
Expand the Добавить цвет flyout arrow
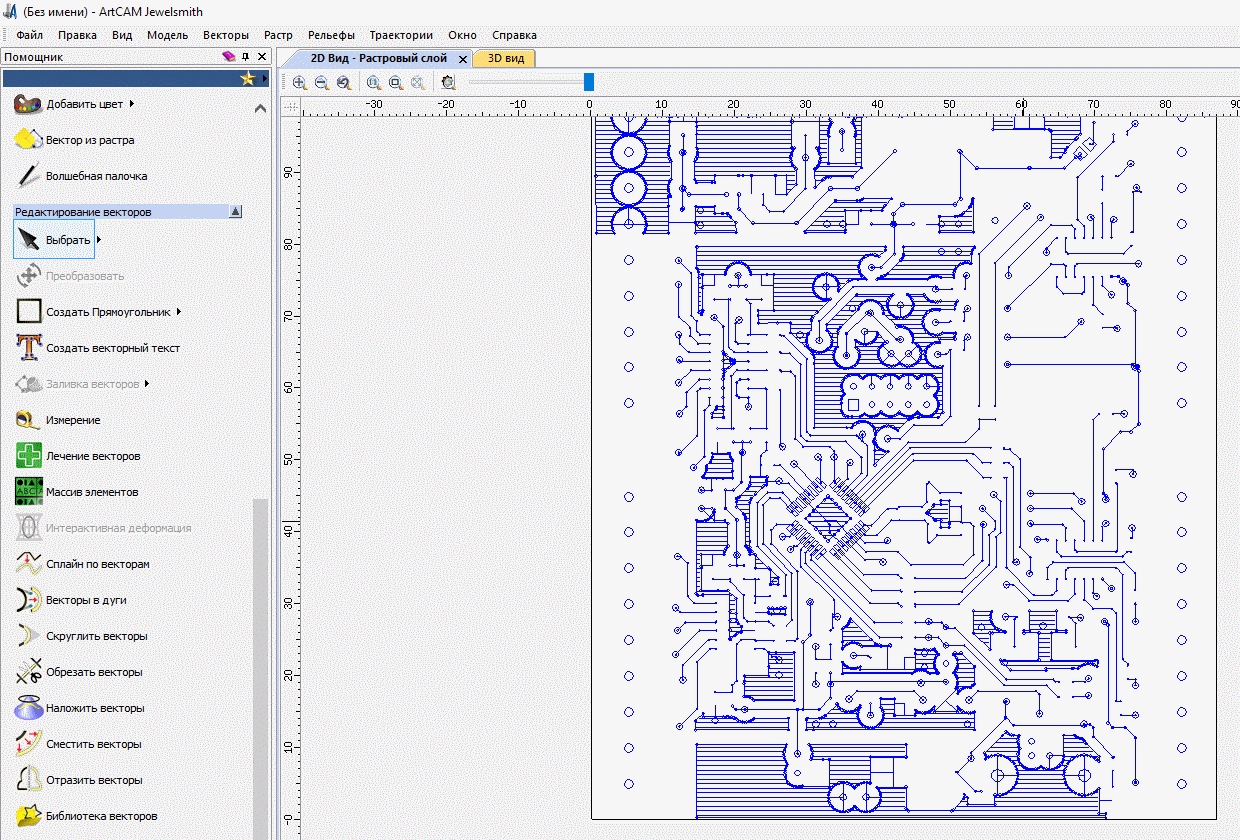point(132,103)
